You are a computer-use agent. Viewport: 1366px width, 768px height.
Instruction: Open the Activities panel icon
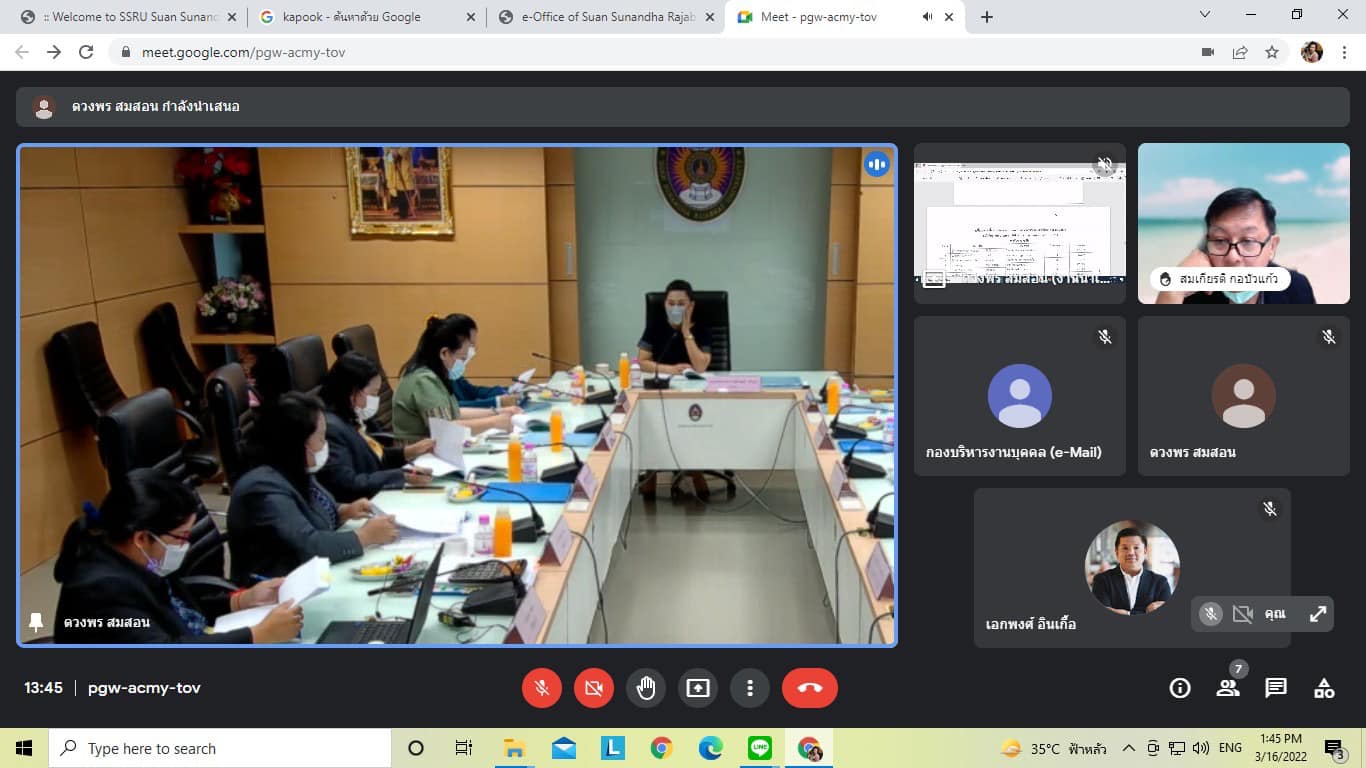click(x=1324, y=688)
